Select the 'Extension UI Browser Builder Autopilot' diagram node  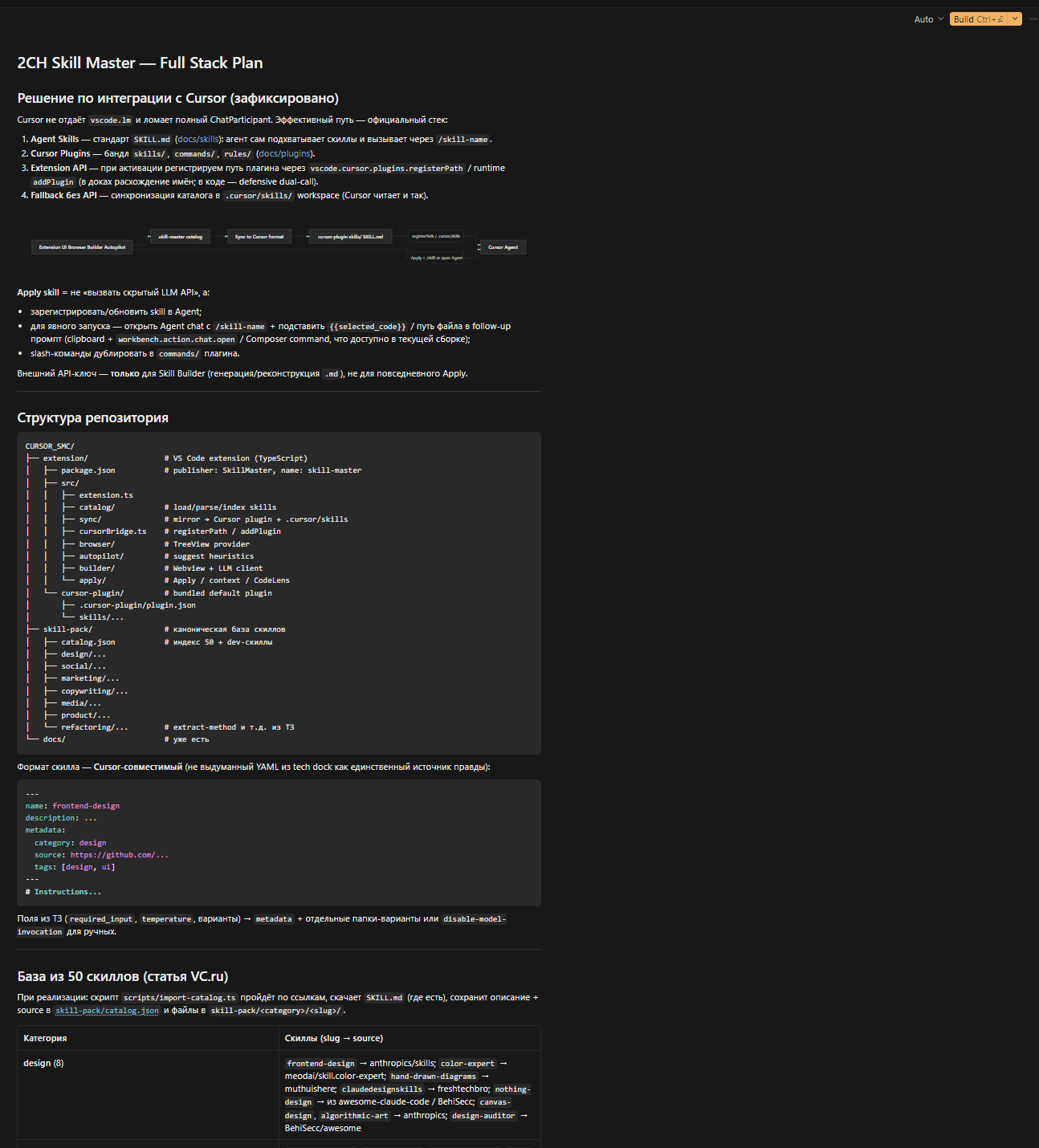[82, 247]
